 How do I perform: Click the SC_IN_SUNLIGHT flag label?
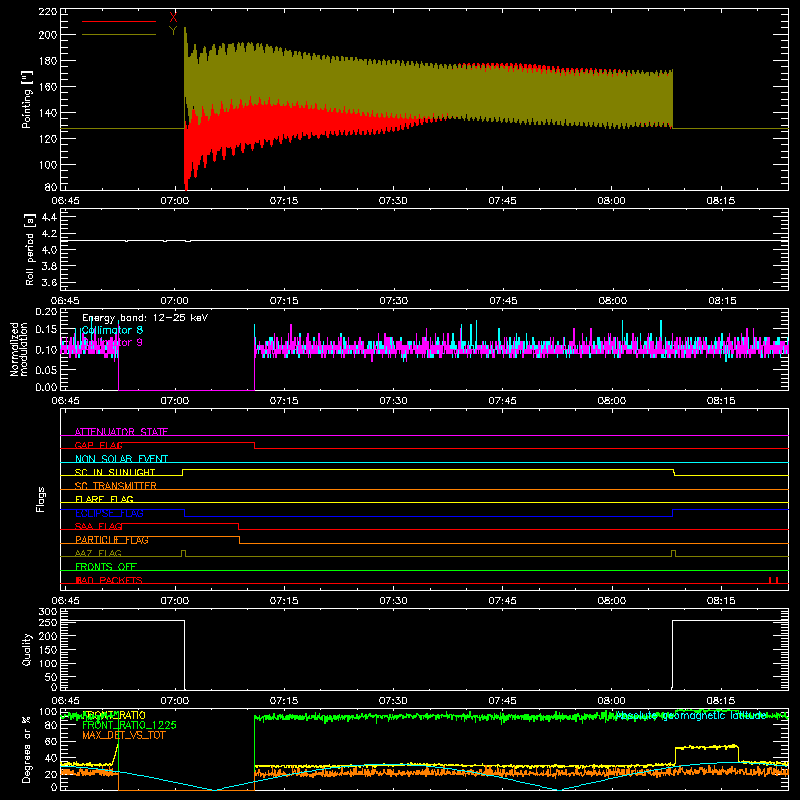115,472
